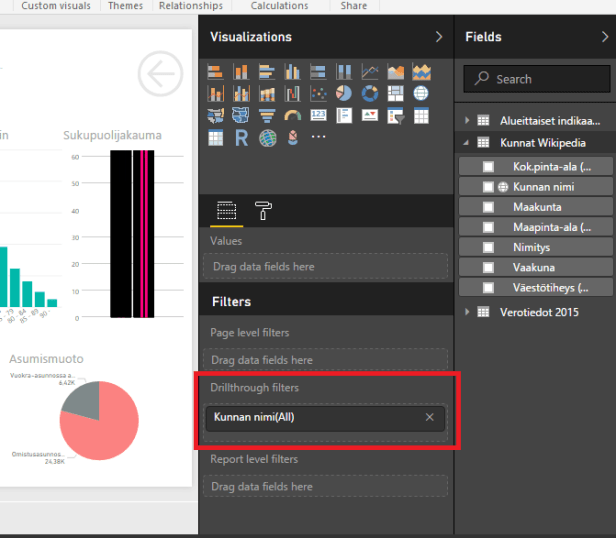Expand the Verotiedot 2015 table
The height and width of the screenshot is (538, 616).
467,312
